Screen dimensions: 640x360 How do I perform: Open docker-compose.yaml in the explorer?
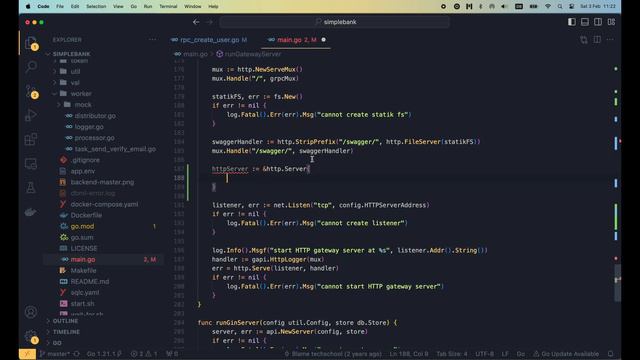click(104, 204)
